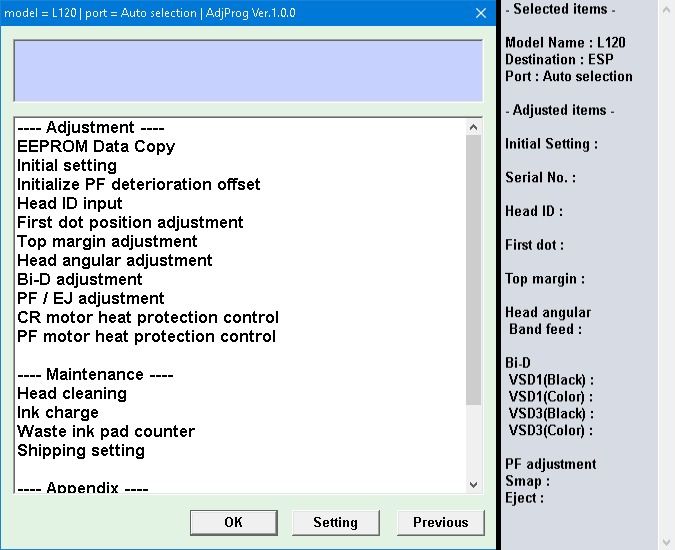Image resolution: width=675 pixels, height=550 pixels.
Task: Click the Port : Auto selection text
Action: (x=569, y=76)
